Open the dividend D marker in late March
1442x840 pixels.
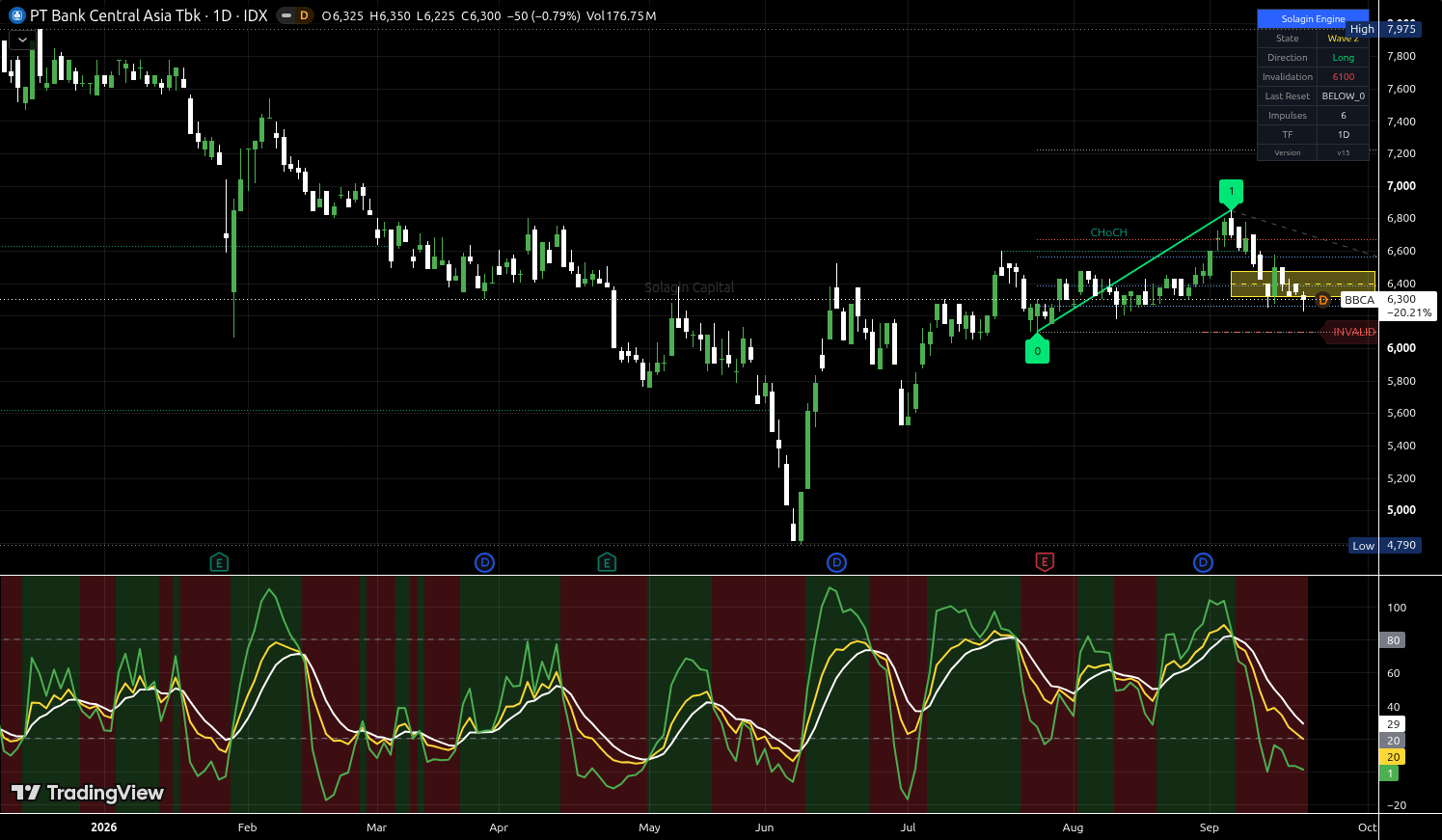tap(485, 562)
